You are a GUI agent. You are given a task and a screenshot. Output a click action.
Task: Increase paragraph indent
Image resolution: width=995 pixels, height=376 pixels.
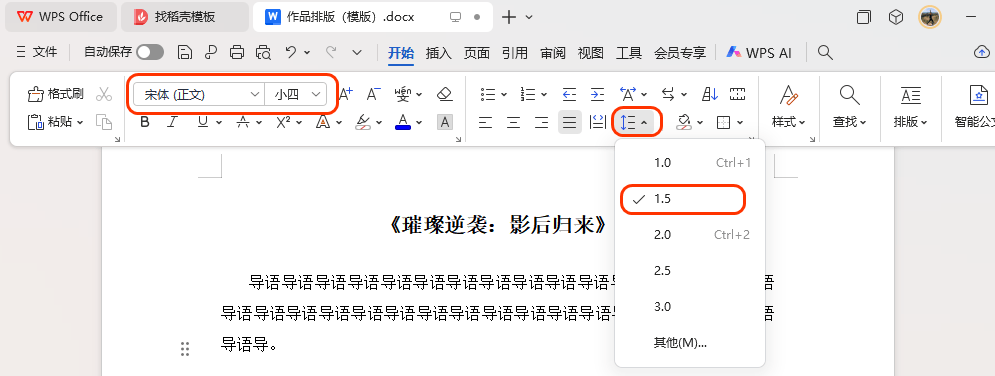coord(597,94)
